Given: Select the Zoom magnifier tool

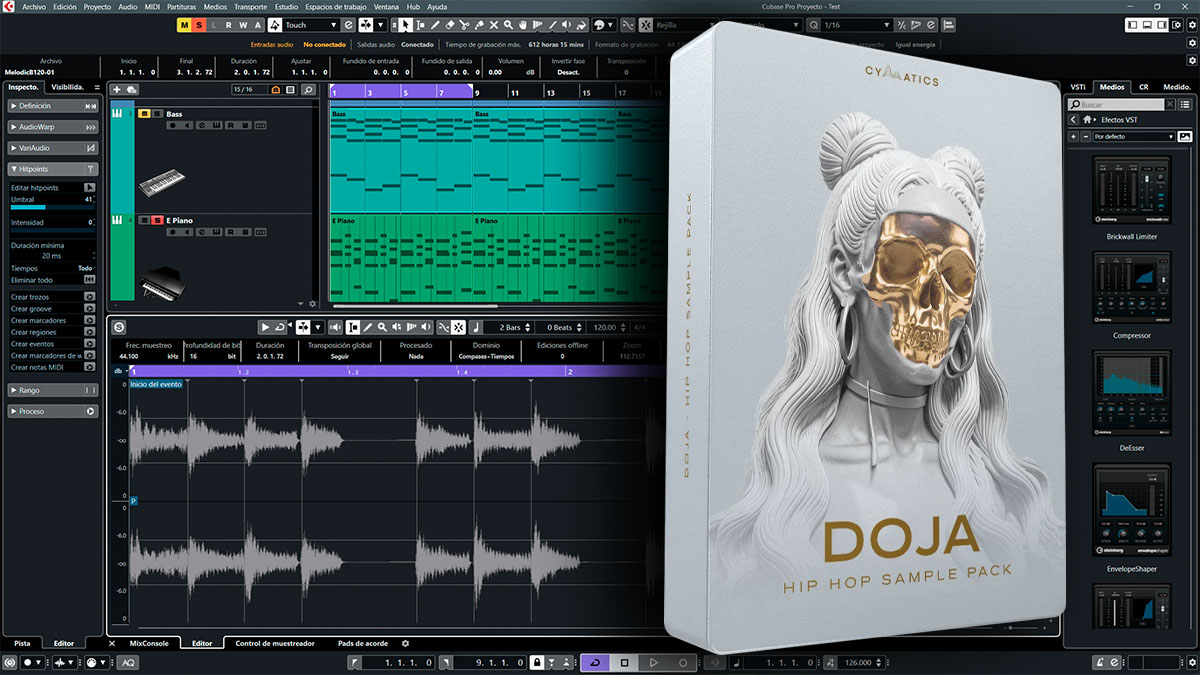Looking at the screenshot, I should [x=509, y=24].
